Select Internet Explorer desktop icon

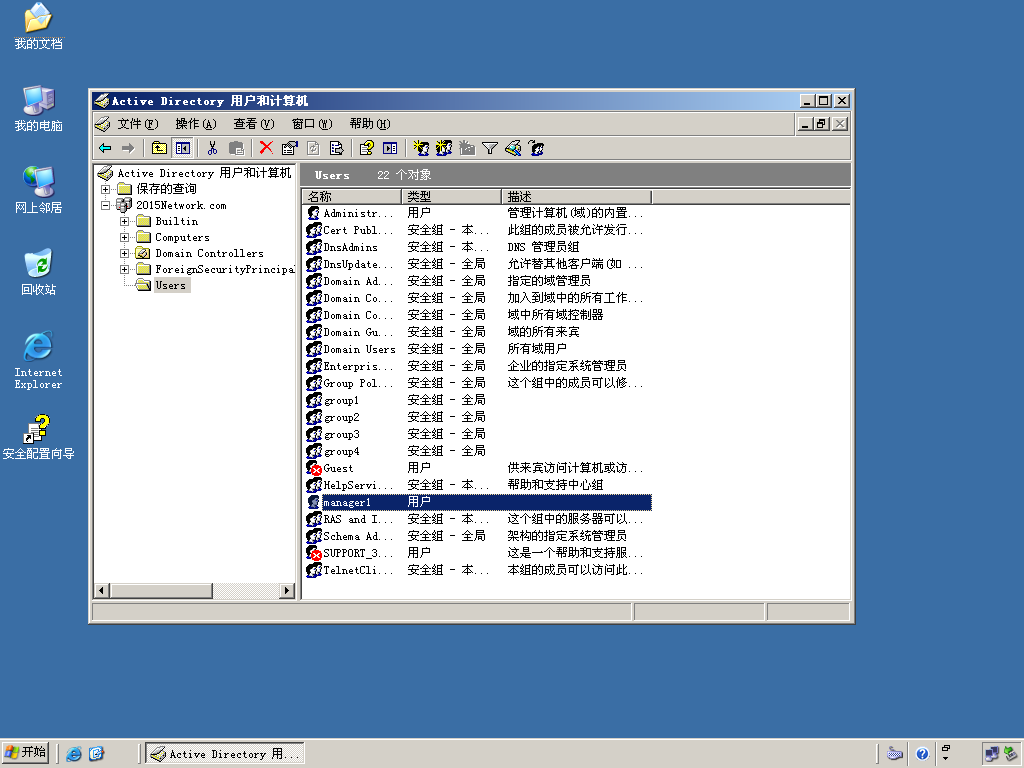click(38, 360)
